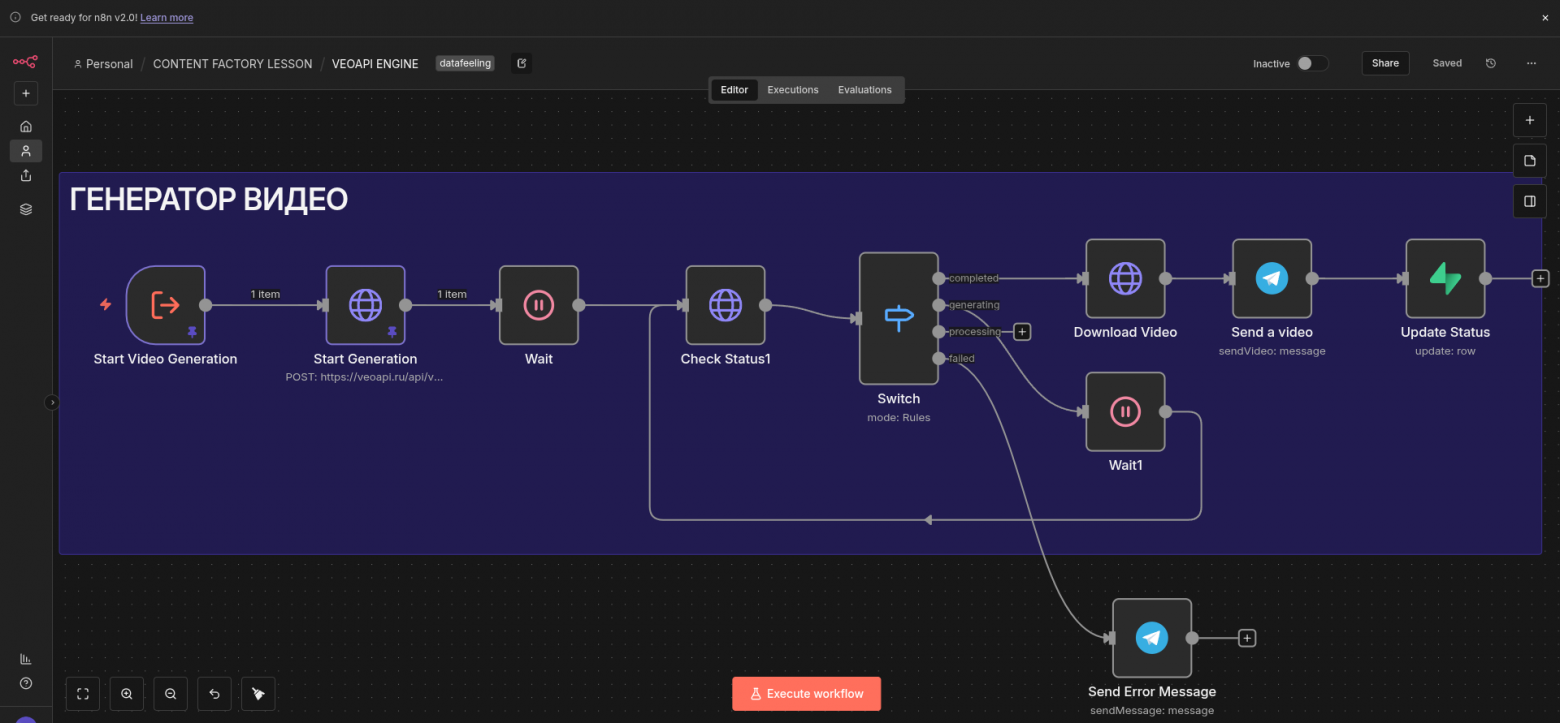This screenshot has width=1560, height=723.
Task: Select the Start Video Generation trigger node
Action: tap(165, 305)
